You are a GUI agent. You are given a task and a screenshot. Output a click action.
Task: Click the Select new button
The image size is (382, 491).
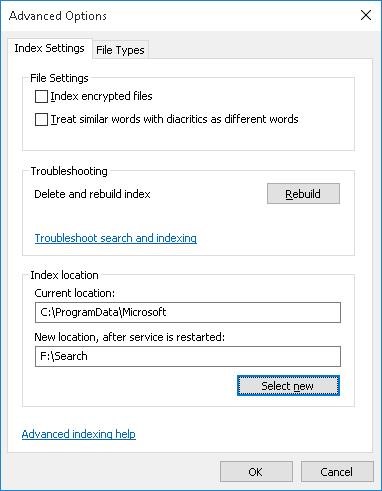click(288, 386)
